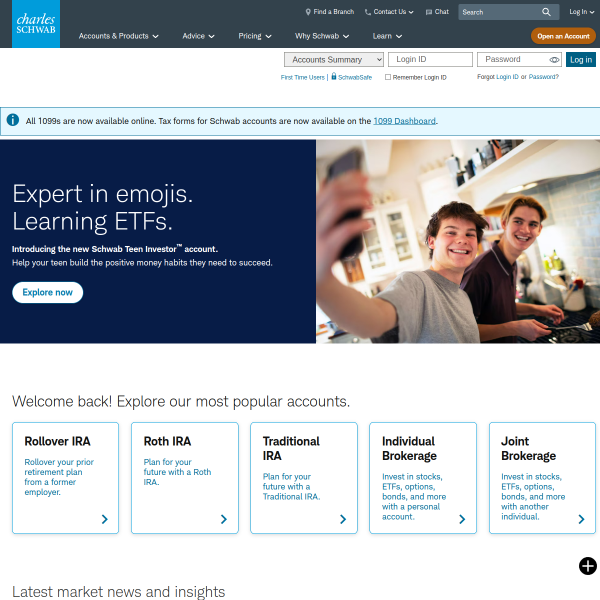
Task: Expand the Why Schwab menu
Action: (x=322, y=36)
